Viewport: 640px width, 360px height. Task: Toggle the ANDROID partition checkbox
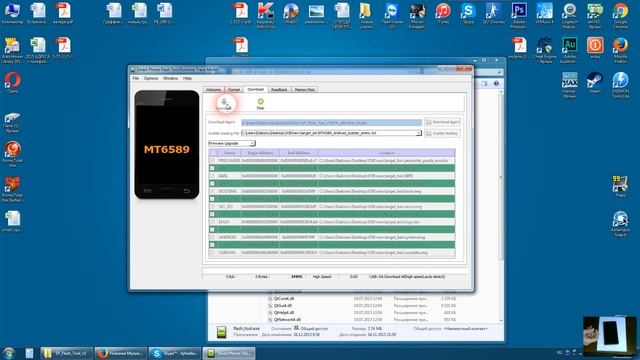(x=212, y=237)
